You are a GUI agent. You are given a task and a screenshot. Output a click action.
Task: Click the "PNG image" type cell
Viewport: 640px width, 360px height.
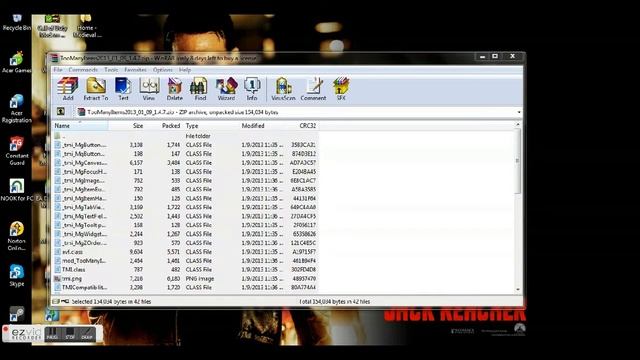[x=200, y=279]
